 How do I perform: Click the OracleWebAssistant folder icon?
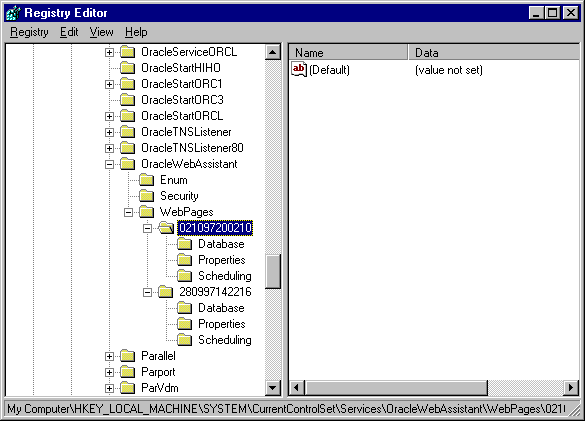[128, 164]
